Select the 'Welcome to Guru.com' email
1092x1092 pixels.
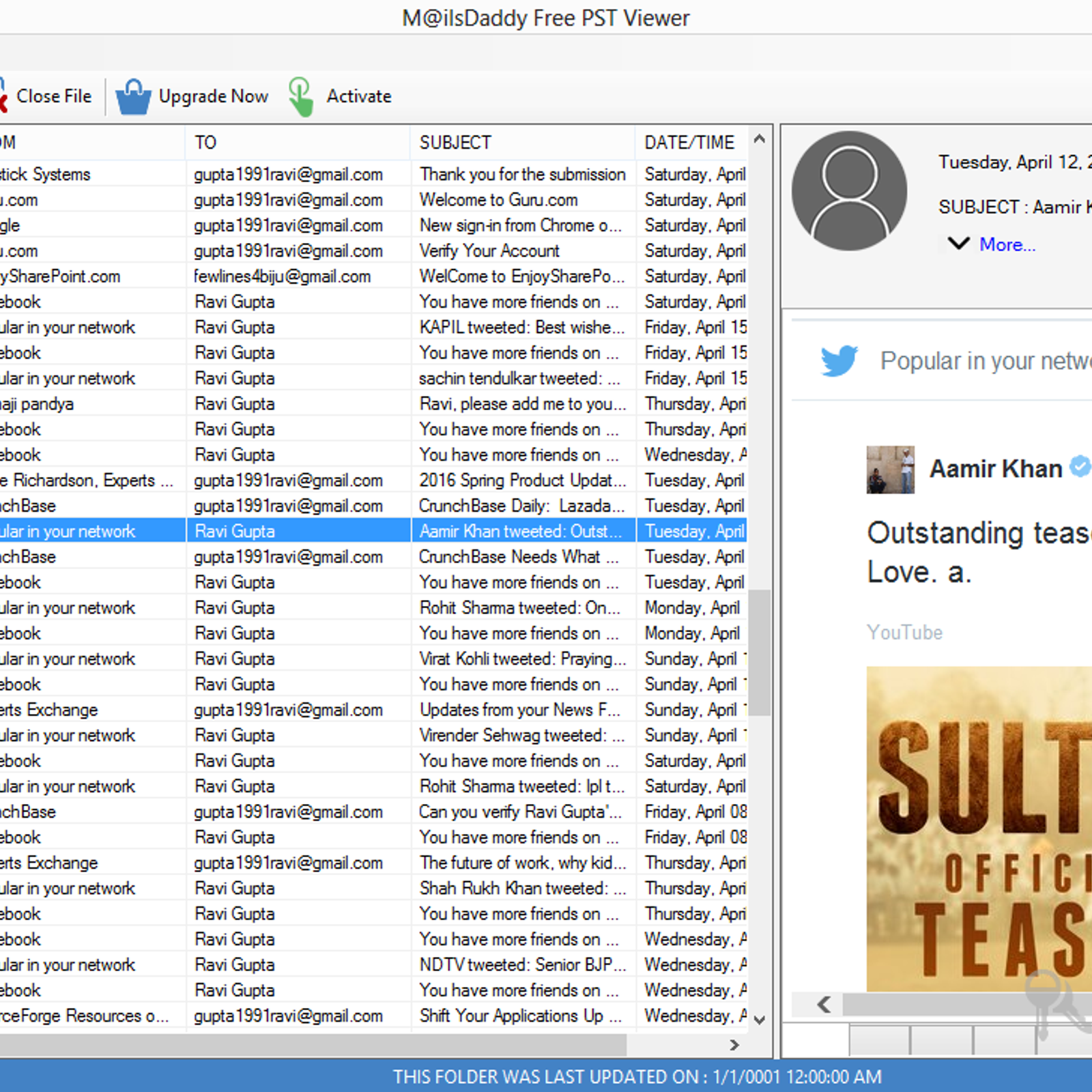(x=373, y=200)
